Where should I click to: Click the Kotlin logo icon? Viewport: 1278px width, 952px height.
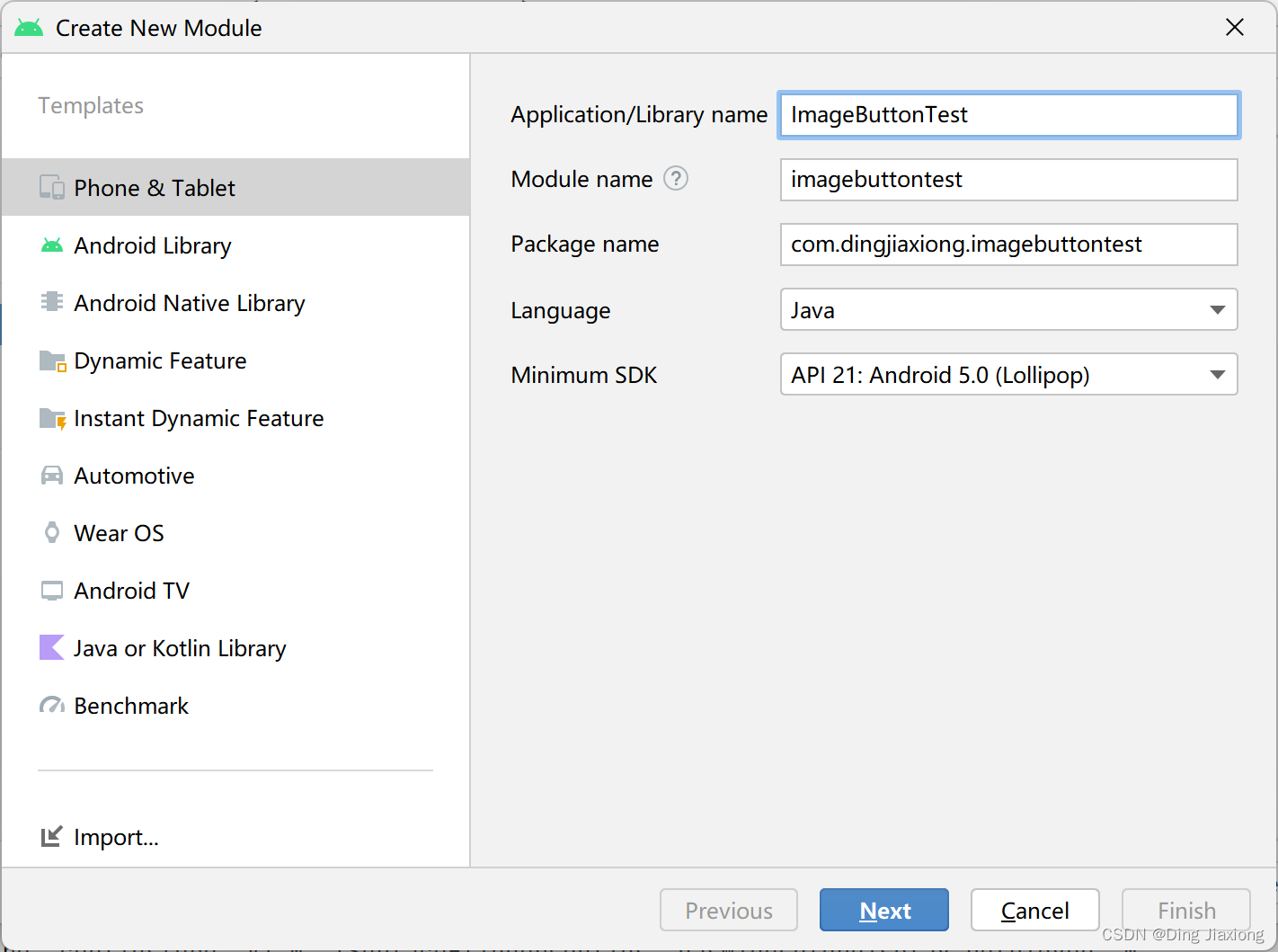tap(52, 647)
